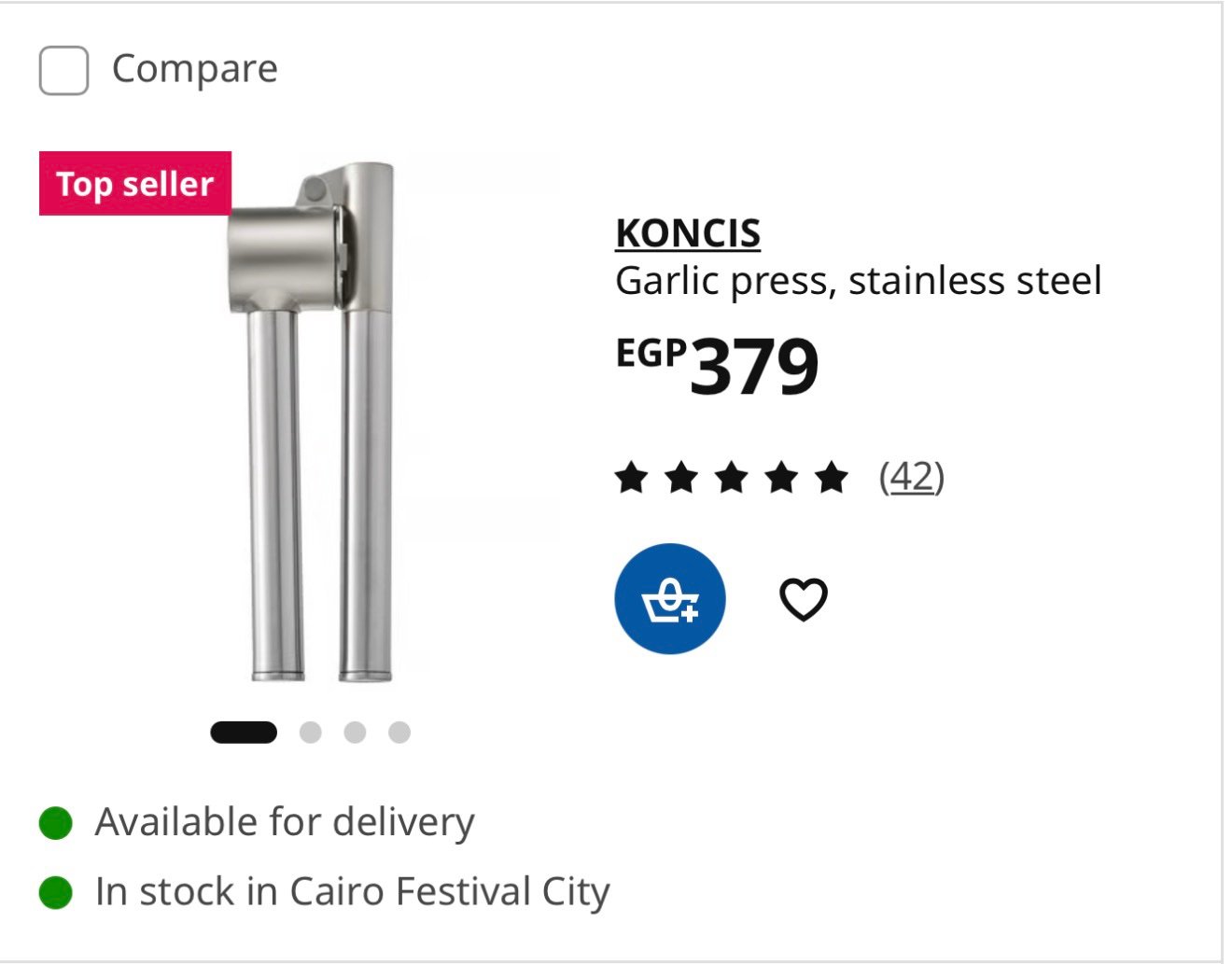Open the KONCIS product link
This screenshot has width=1232, height=964.
(688, 233)
